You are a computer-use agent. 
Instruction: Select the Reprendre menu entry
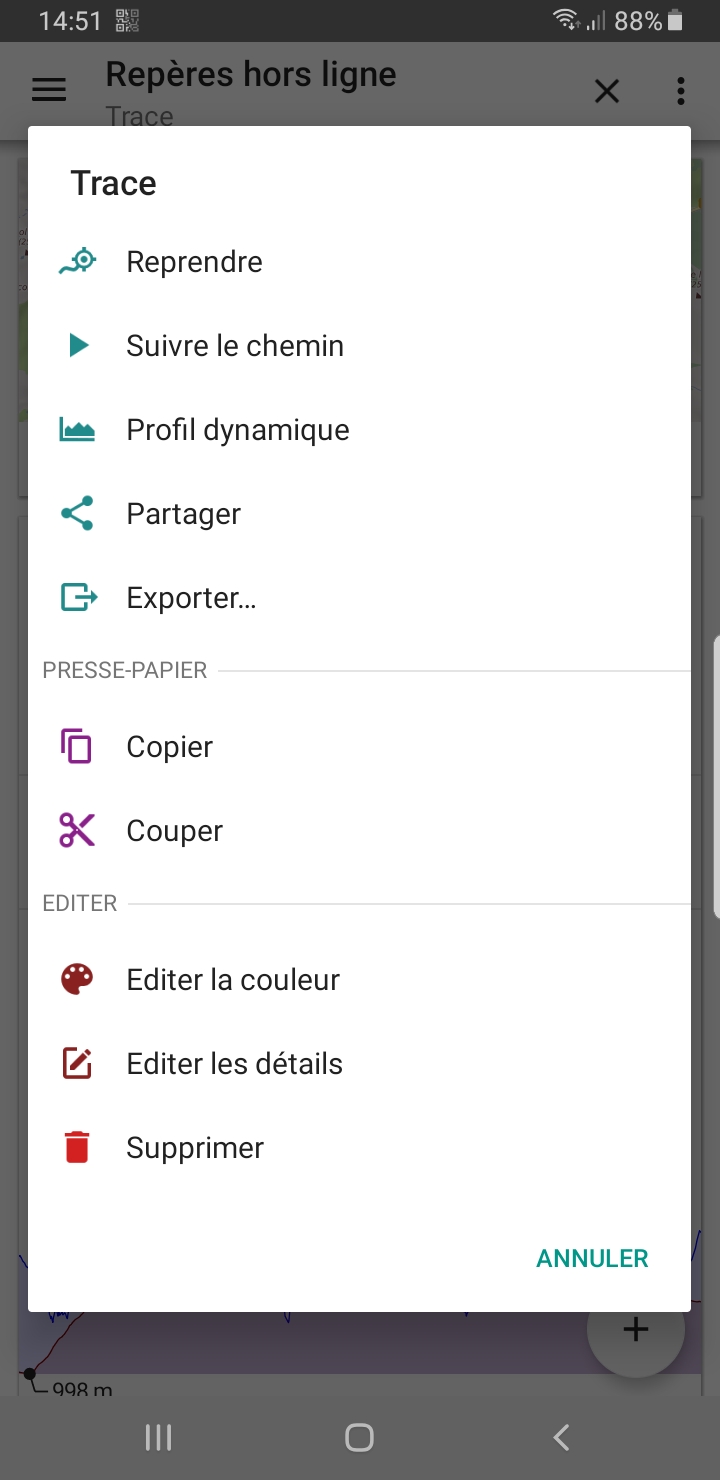pos(194,262)
